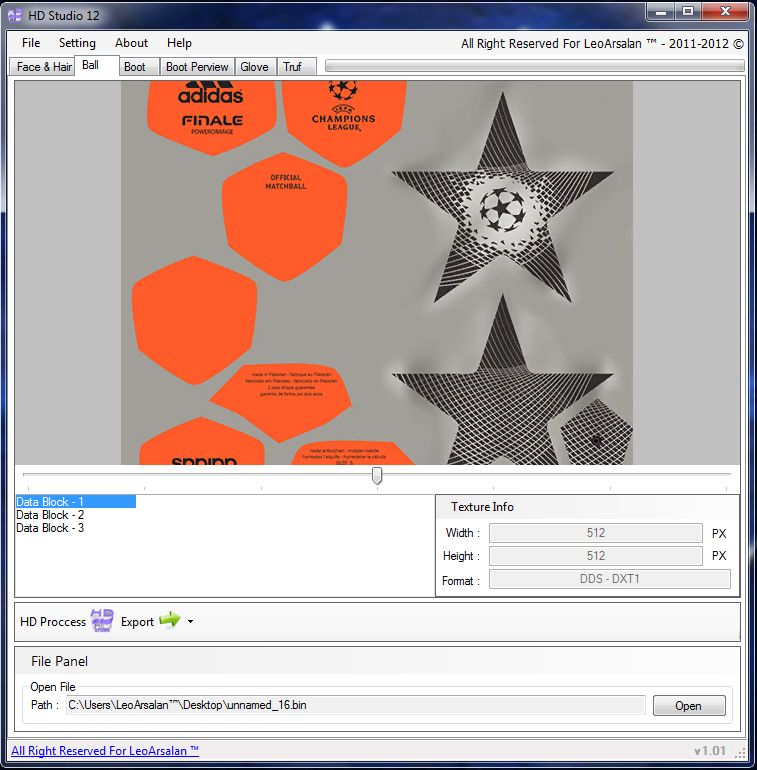
Task: Click the All Right Reserved For LeoArsalan link
Action: point(105,751)
